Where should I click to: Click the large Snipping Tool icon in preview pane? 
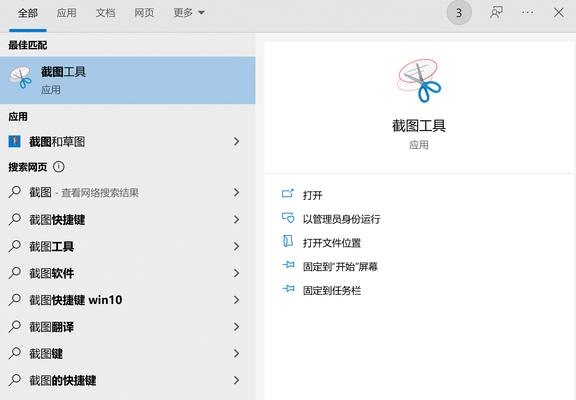pos(419,81)
